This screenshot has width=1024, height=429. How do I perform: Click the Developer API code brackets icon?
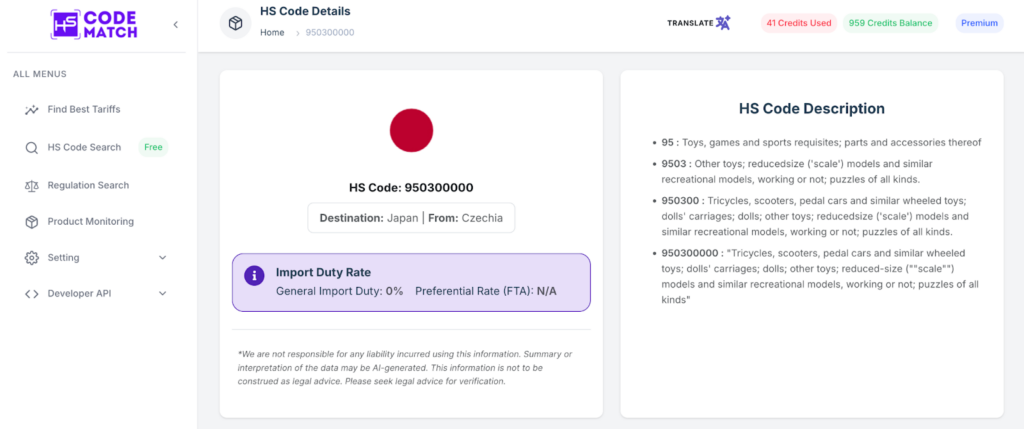(32, 294)
